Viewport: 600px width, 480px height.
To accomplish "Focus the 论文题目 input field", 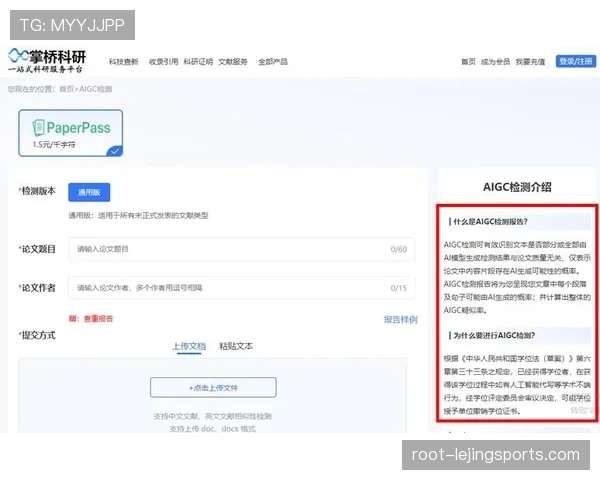I will coord(242,249).
